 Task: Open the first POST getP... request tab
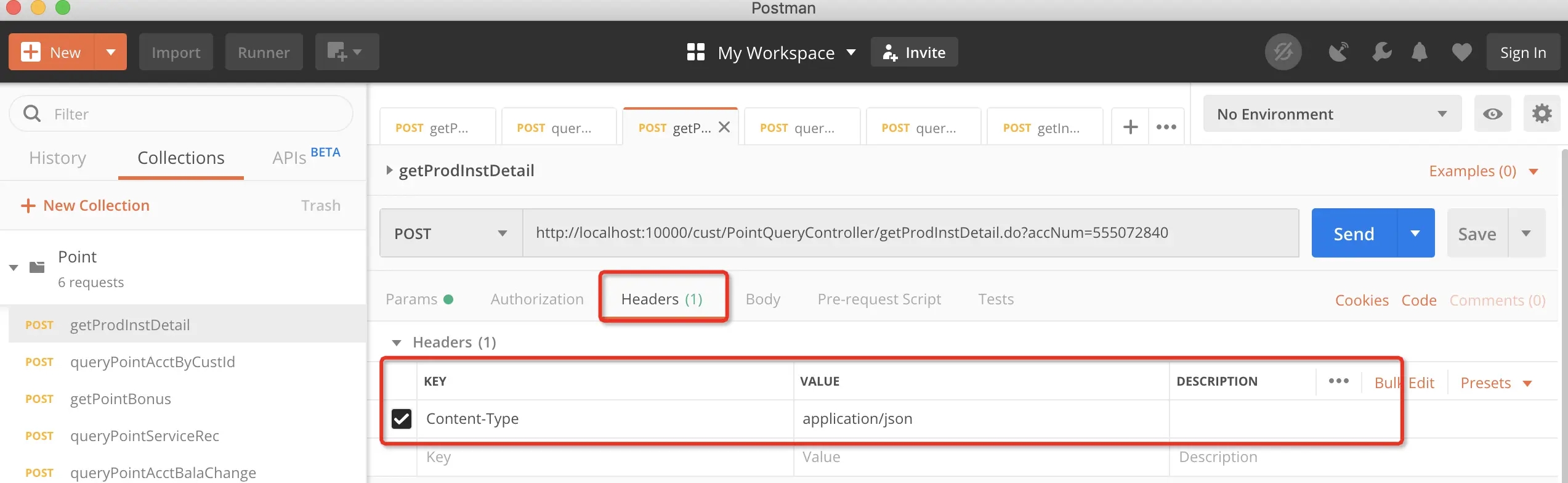pyautogui.click(x=437, y=127)
